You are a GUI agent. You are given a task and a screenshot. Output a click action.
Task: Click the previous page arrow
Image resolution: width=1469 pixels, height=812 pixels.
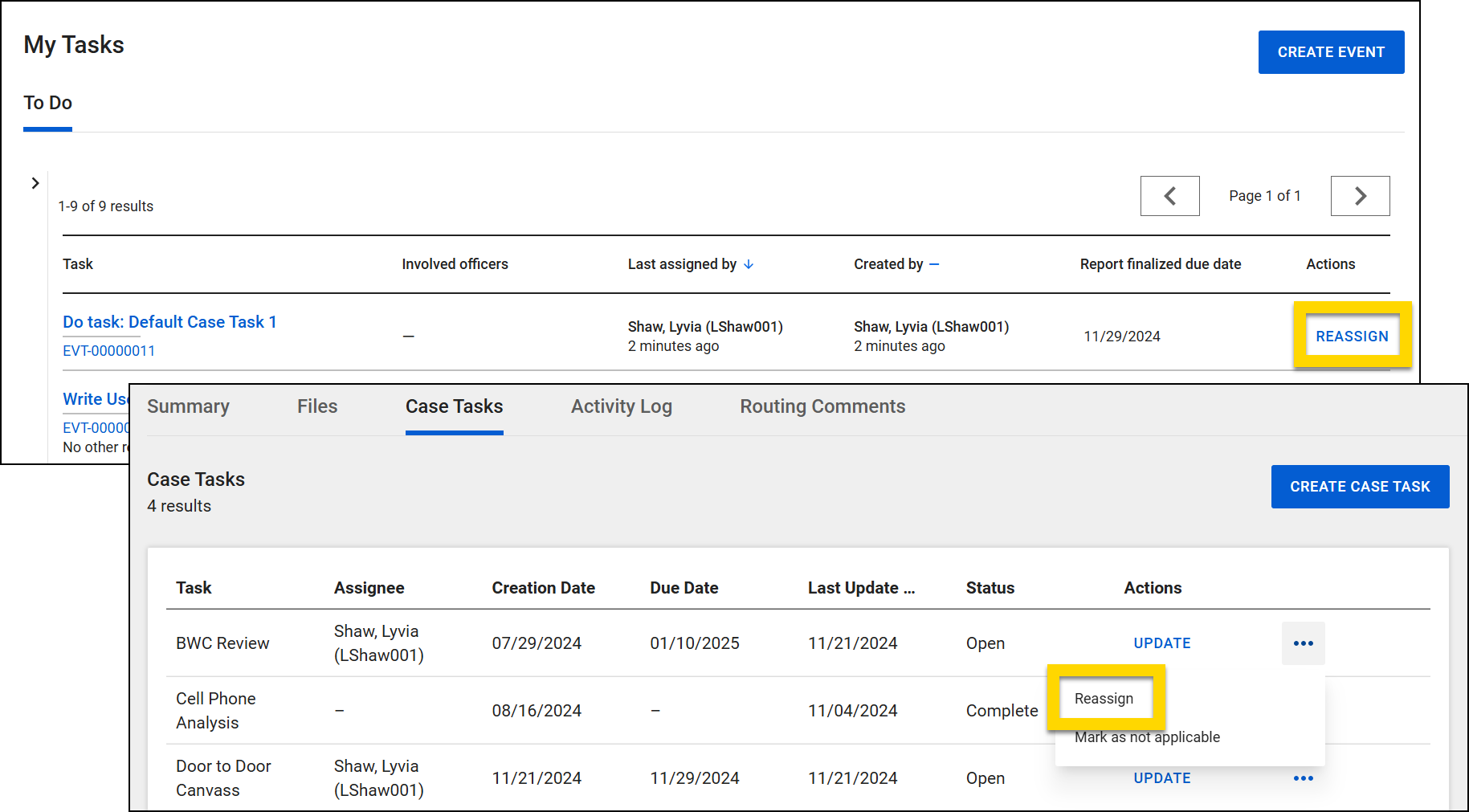[x=1170, y=195]
